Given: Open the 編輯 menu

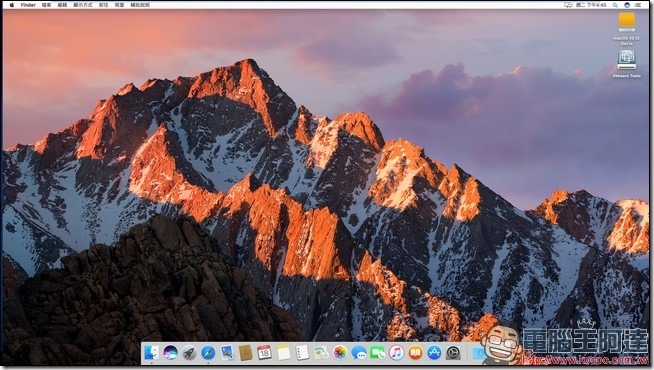Looking at the screenshot, I should coord(62,5).
